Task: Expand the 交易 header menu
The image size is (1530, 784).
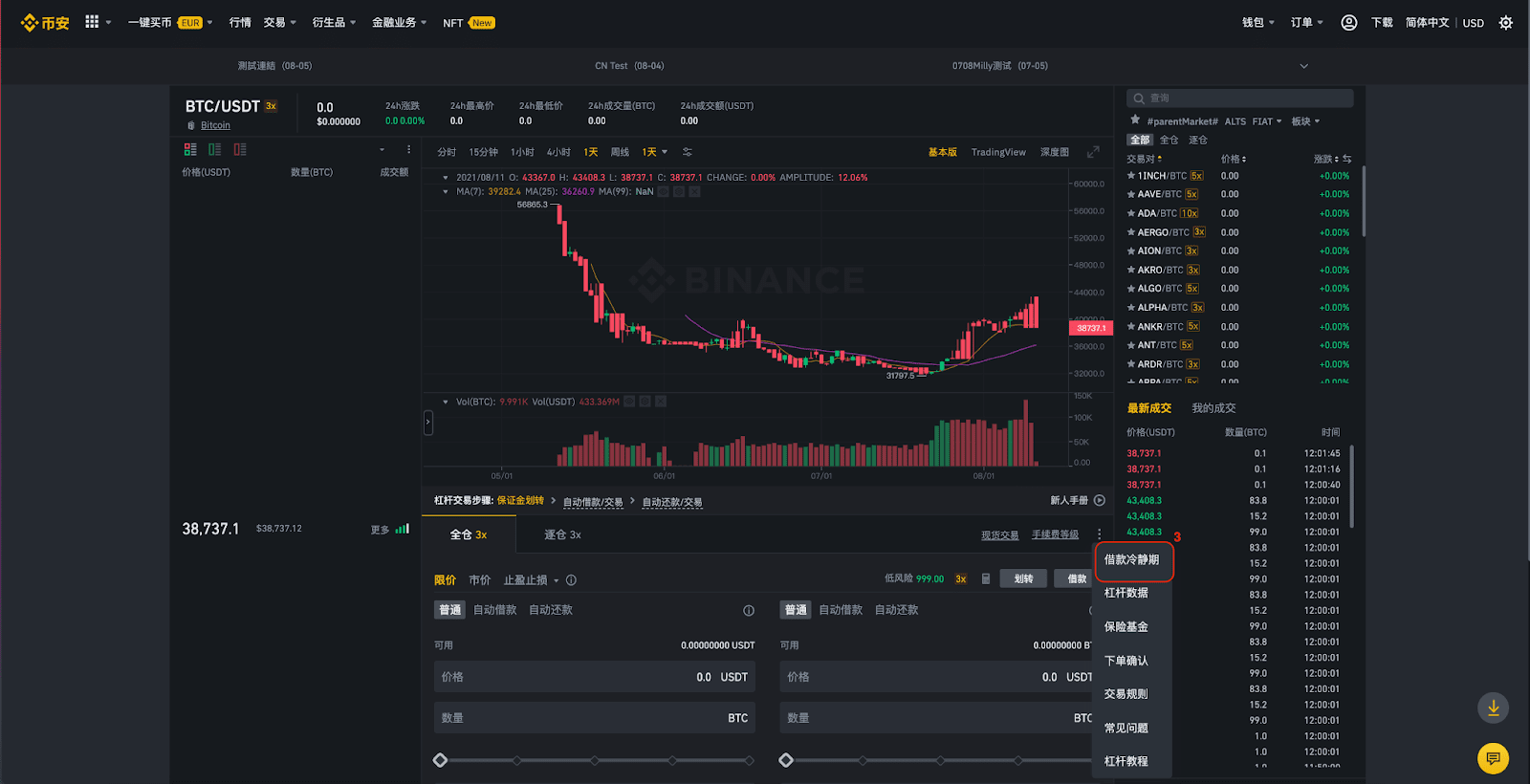Action: [280, 22]
